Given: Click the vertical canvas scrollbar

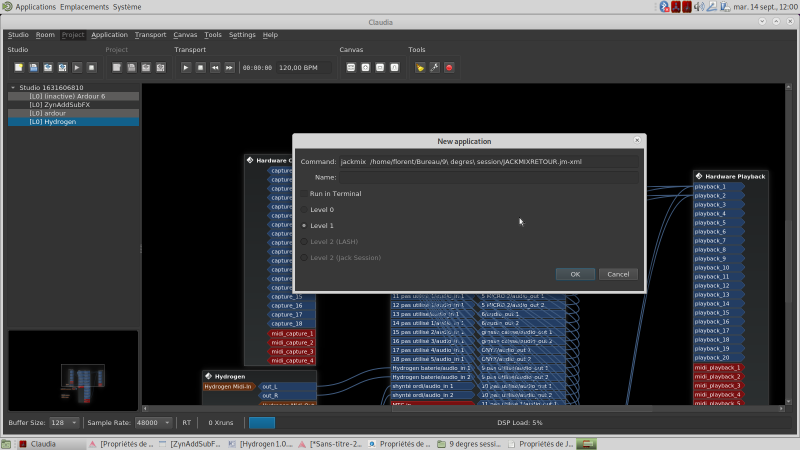Looking at the screenshot, I should tap(788, 245).
